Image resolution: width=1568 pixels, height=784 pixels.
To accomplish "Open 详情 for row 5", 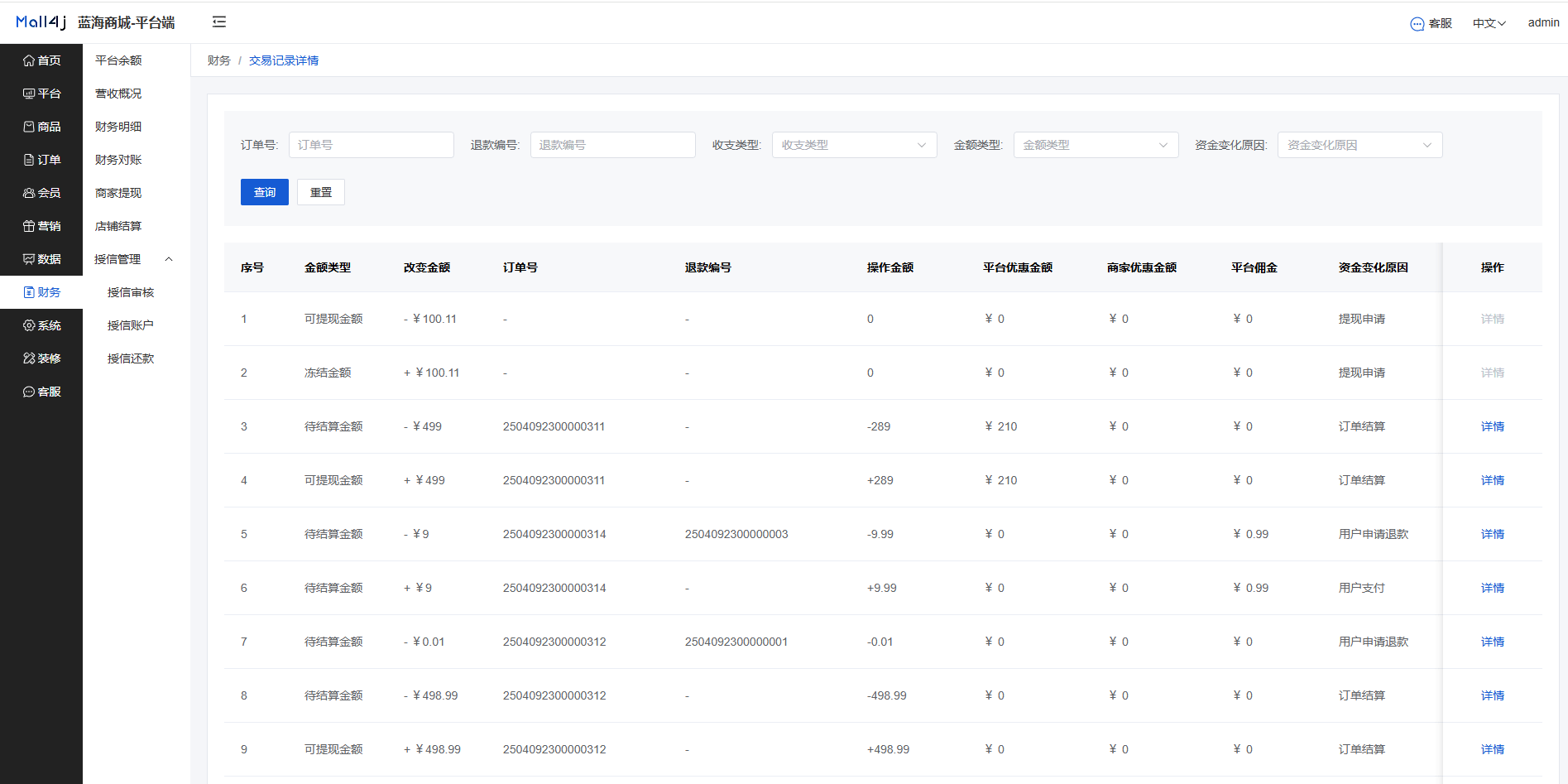I will (1493, 534).
